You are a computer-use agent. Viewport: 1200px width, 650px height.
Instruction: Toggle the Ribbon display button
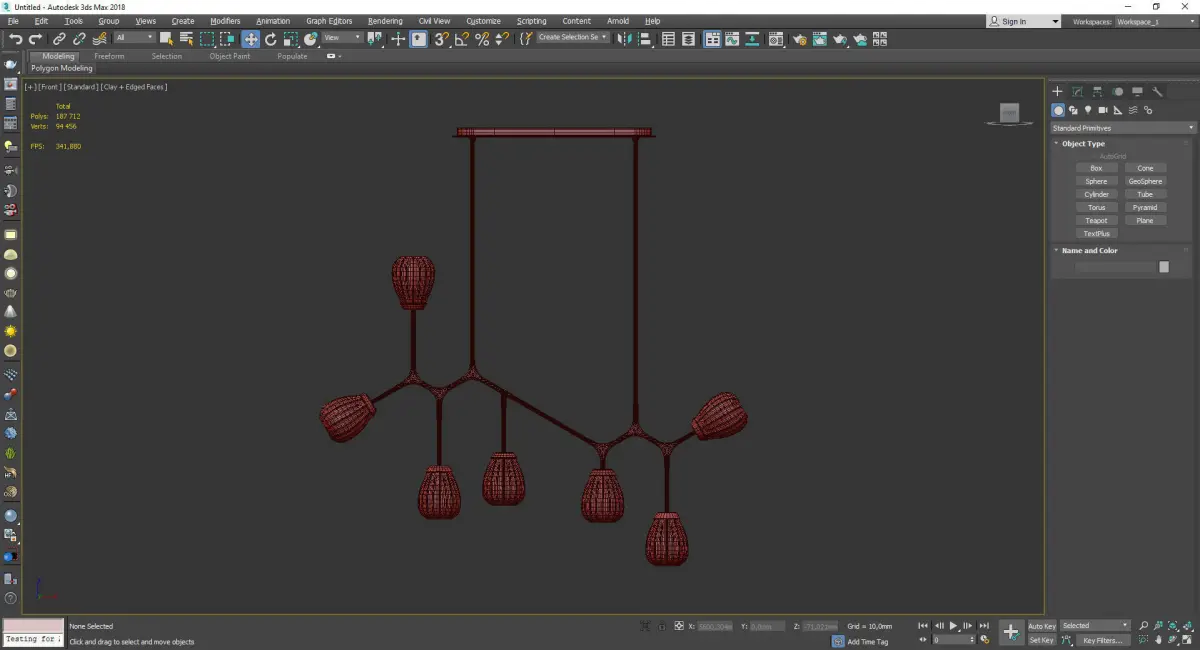click(x=713, y=39)
